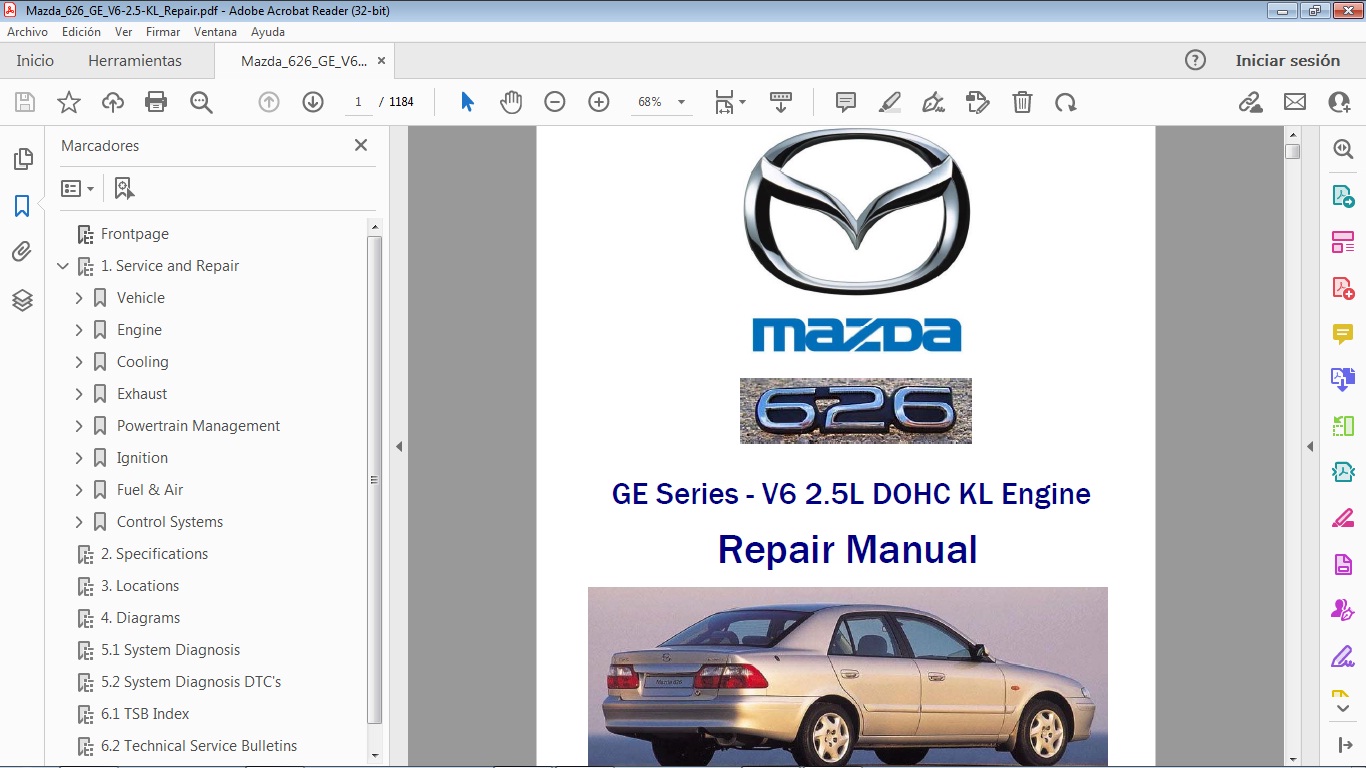Expand the Cooling bookmark
The image size is (1366, 768).
[x=79, y=362]
